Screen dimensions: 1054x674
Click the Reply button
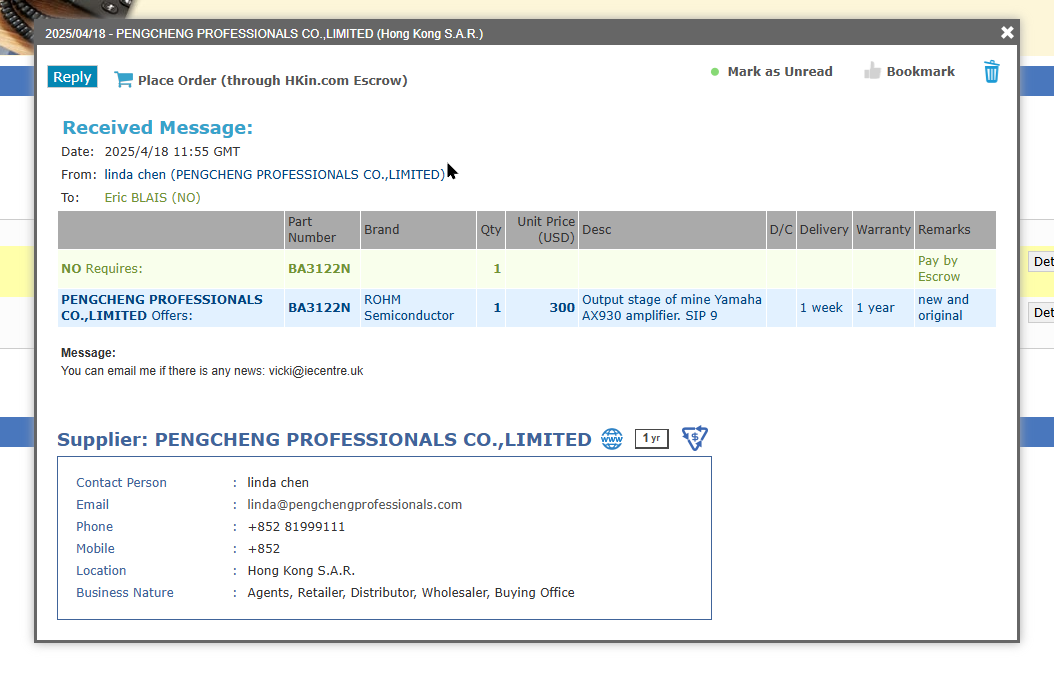click(73, 77)
